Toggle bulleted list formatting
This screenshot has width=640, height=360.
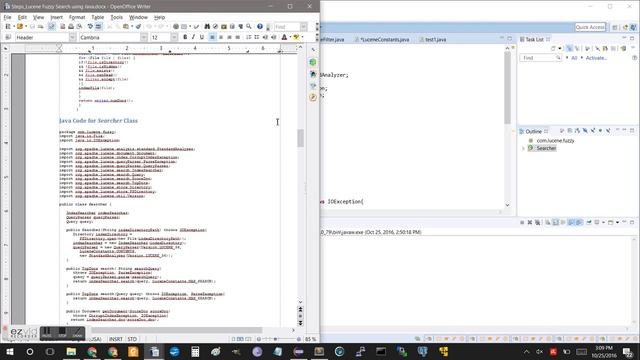[x=257, y=37]
